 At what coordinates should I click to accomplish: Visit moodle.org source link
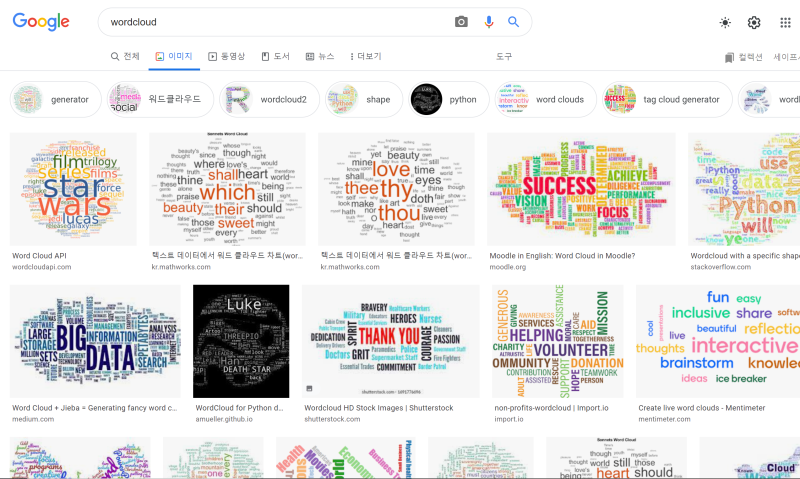pos(508,267)
